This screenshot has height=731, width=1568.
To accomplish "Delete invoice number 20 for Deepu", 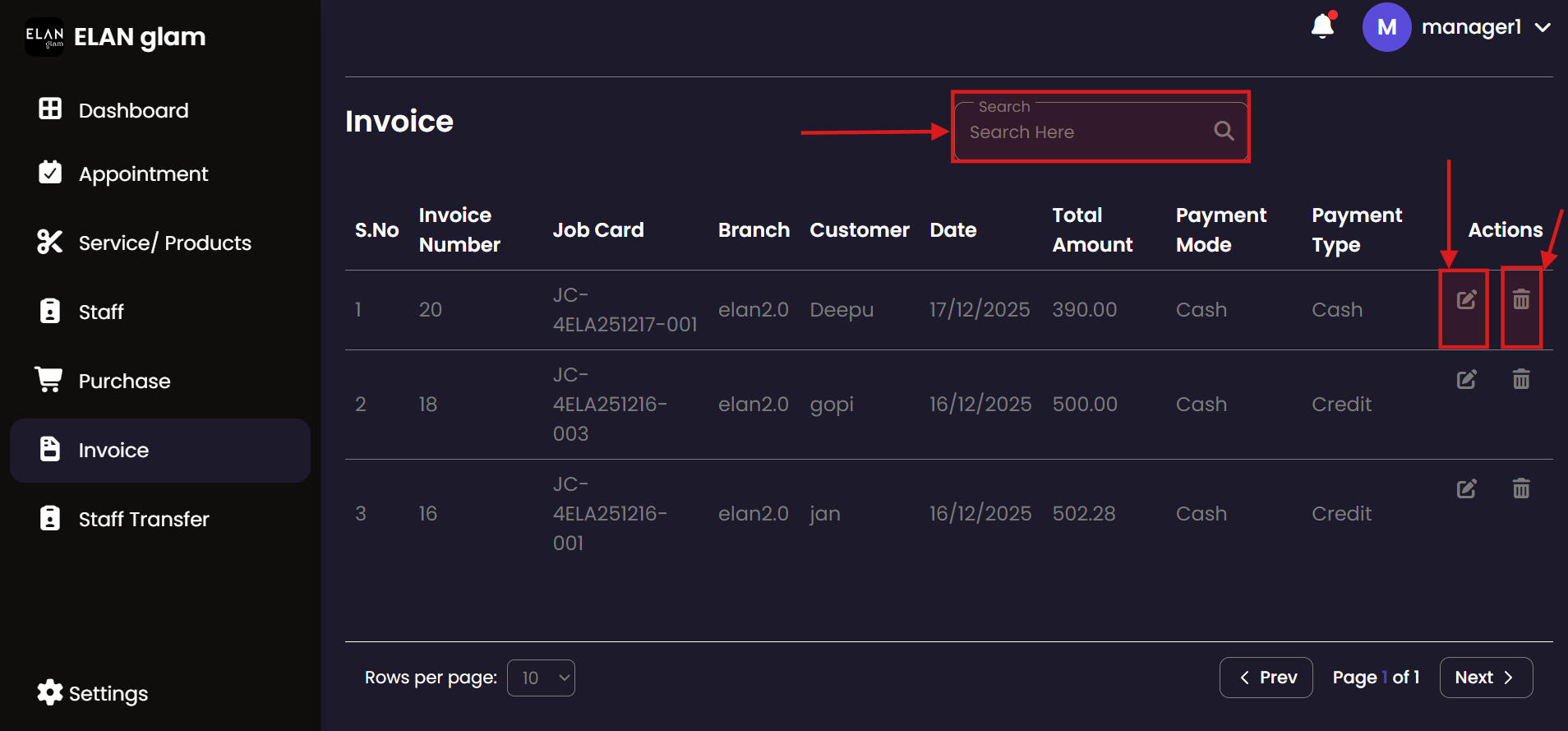I will pos(1521,300).
